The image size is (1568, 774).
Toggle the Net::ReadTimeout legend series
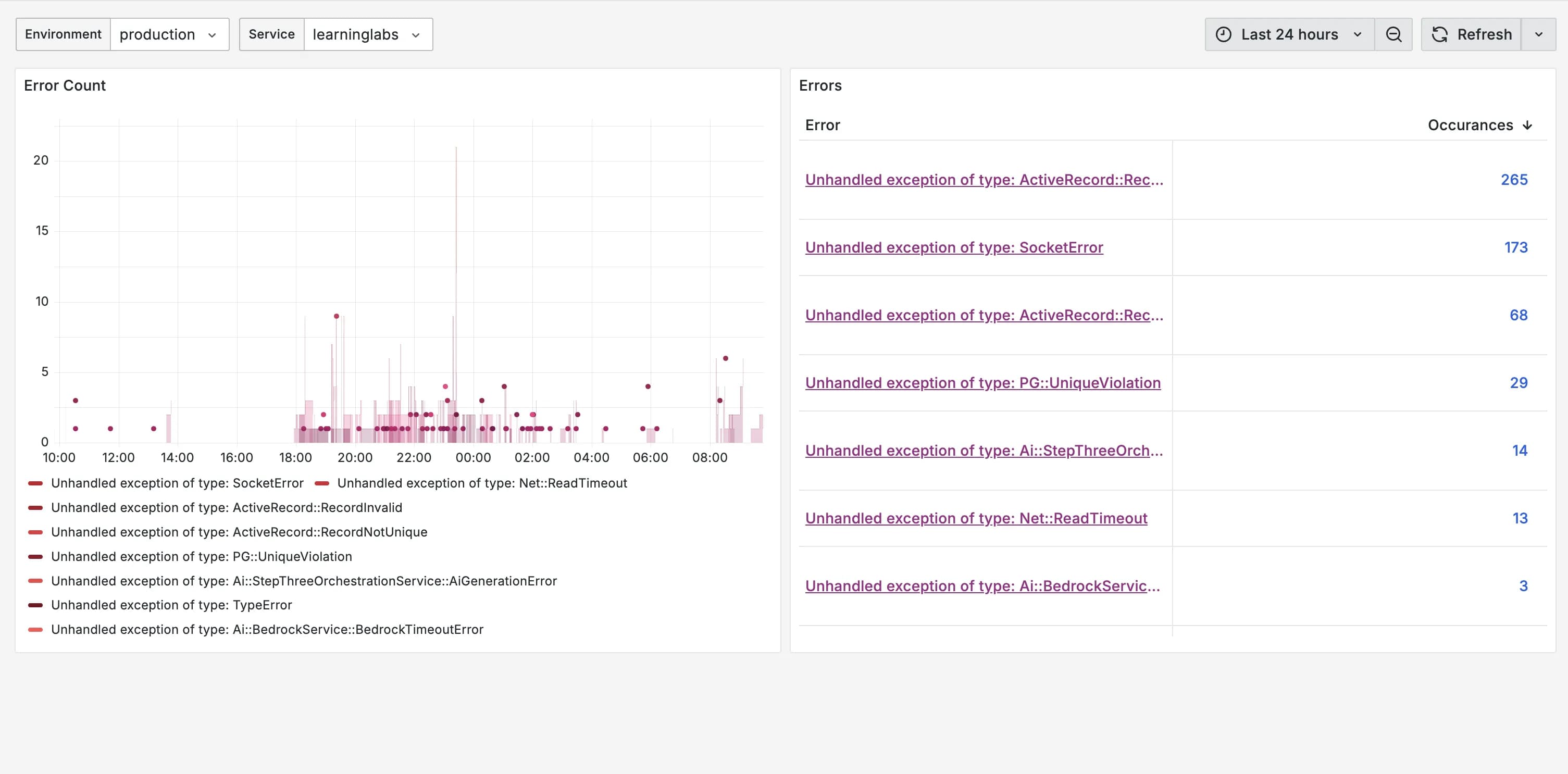pos(481,483)
